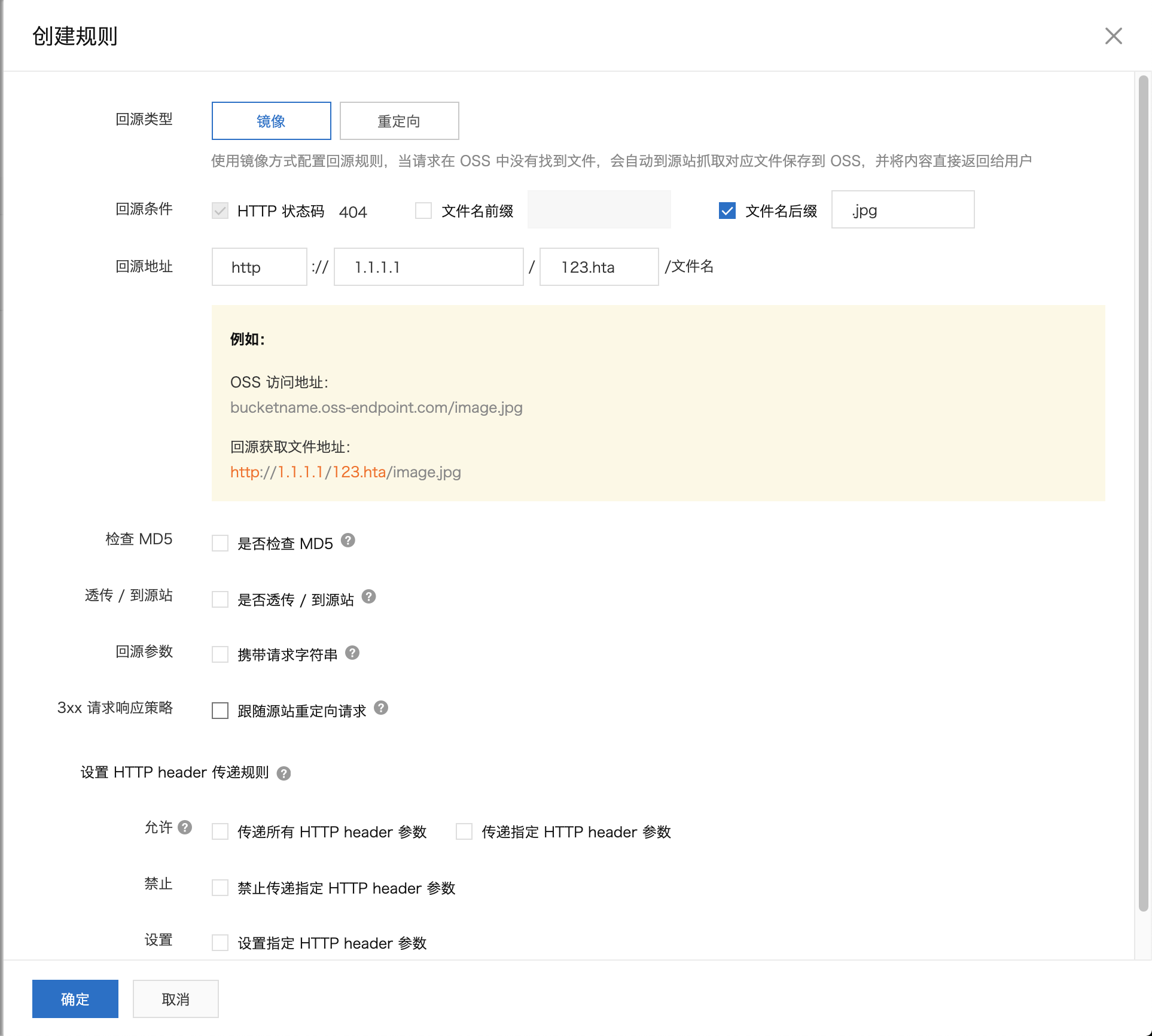Check 禁止传递指定 HTTP header 参数
The width and height of the screenshot is (1152, 1036).
(220, 888)
